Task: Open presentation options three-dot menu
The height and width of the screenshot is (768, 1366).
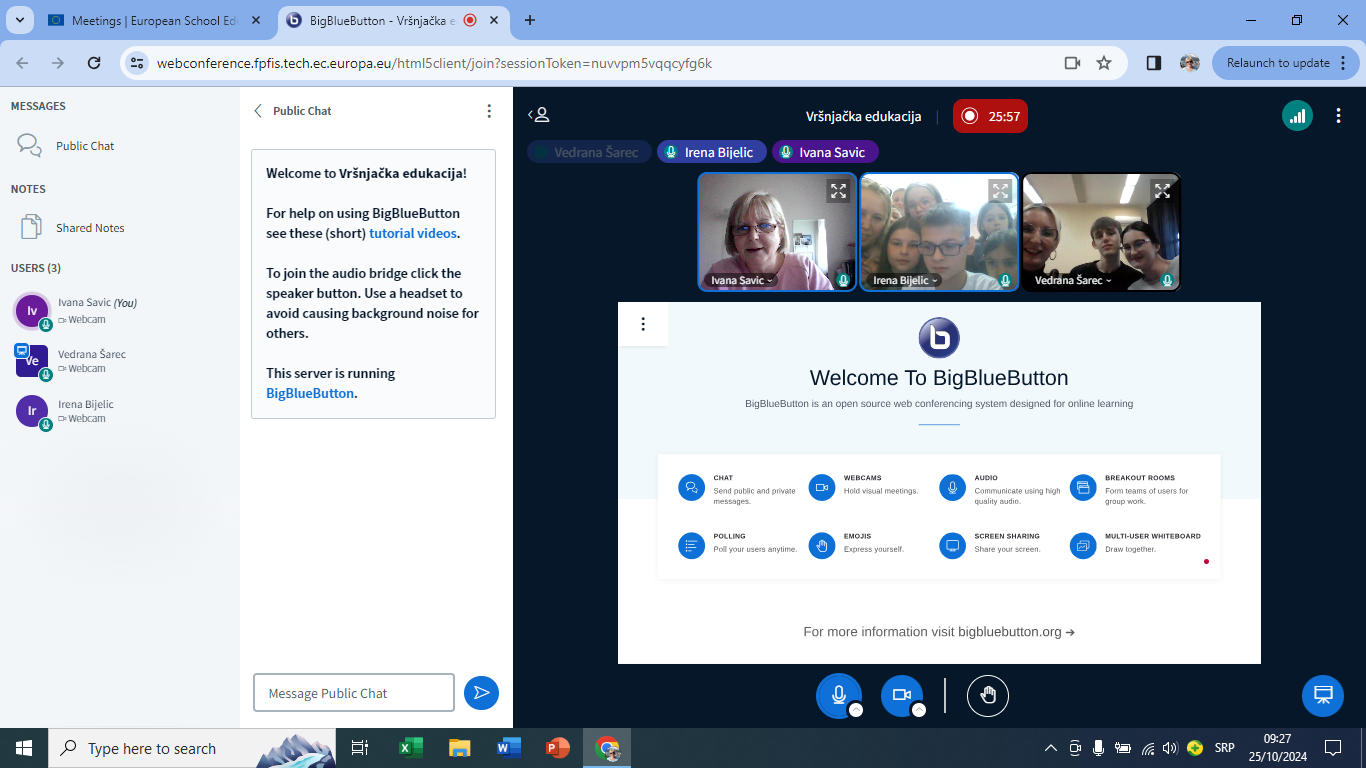Action: 643,324
